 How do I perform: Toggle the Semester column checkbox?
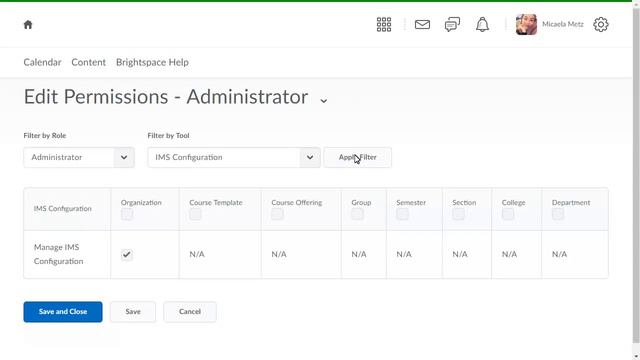pyautogui.click(x=402, y=214)
